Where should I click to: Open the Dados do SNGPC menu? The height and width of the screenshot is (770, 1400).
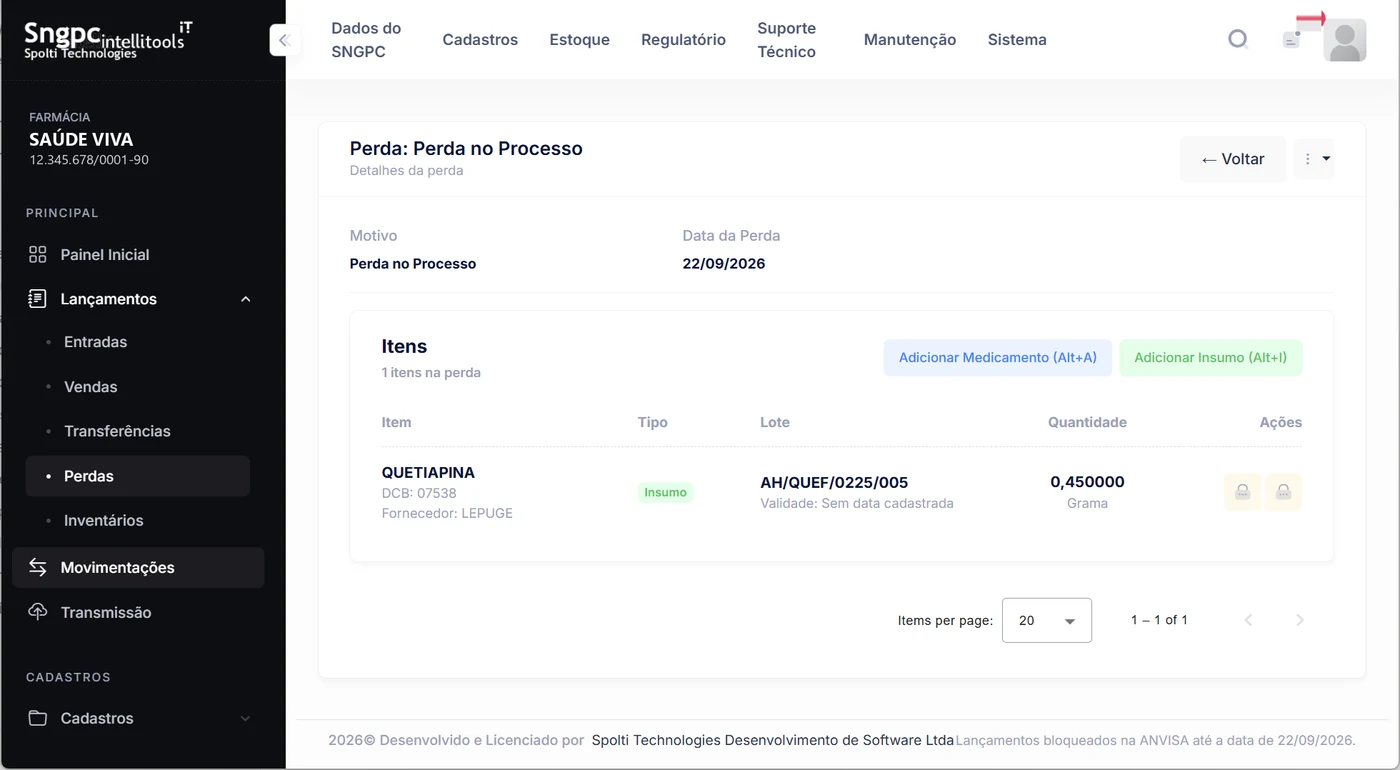pos(366,40)
